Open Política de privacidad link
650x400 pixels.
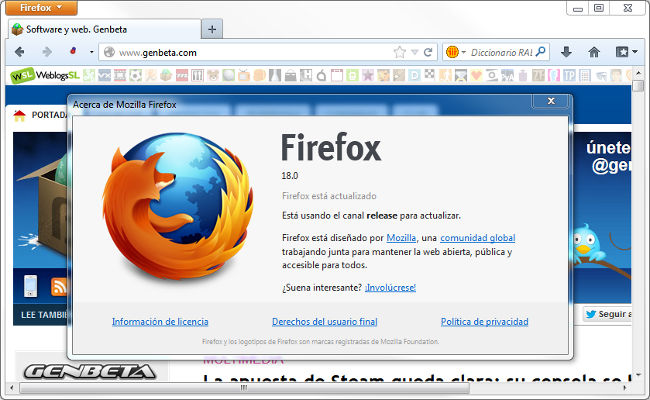pyautogui.click(x=485, y=321)
